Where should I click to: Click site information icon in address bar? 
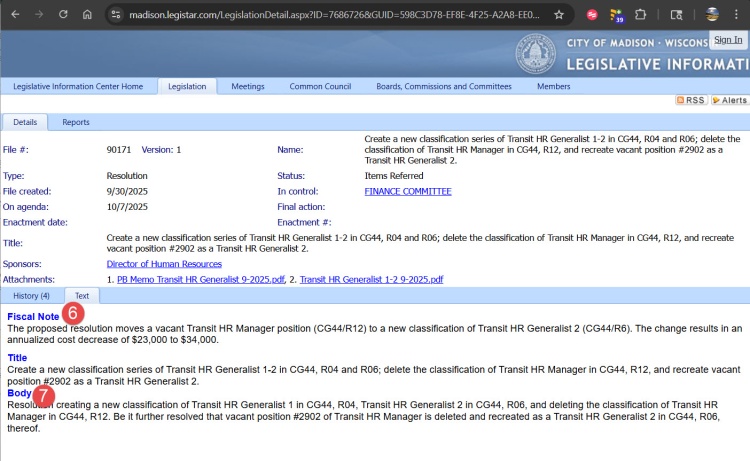tap(116, 15)
